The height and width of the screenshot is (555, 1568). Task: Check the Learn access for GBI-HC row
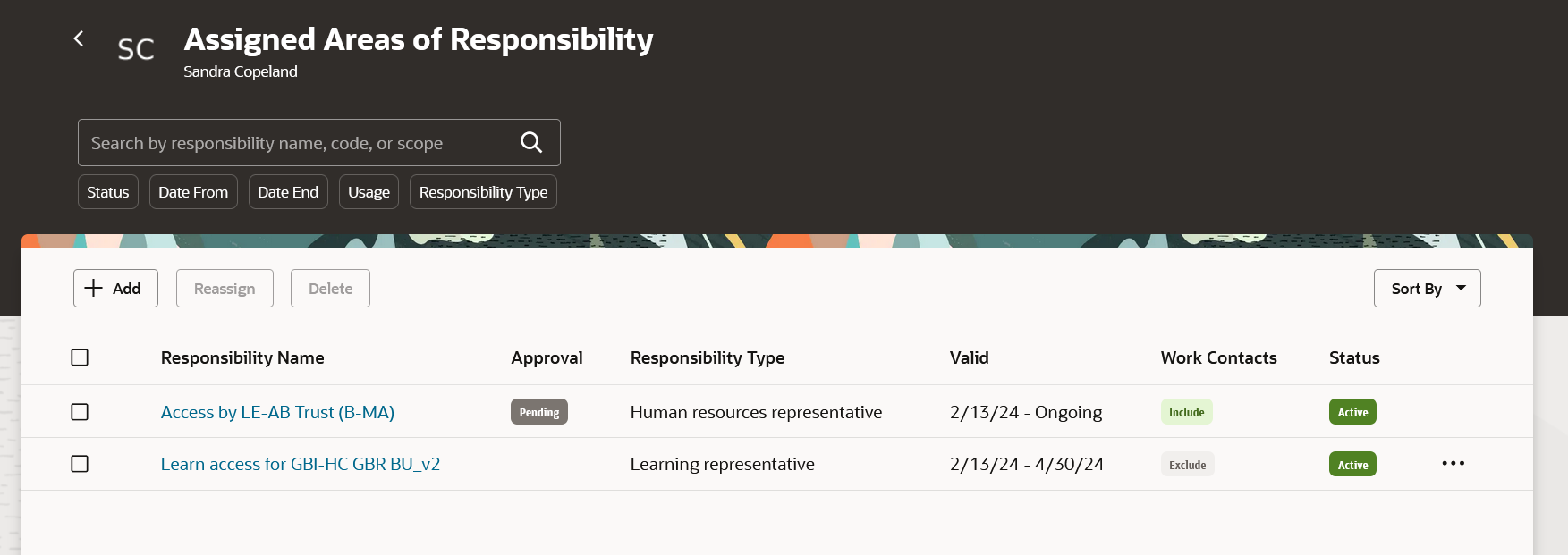(x=80, y=464)
